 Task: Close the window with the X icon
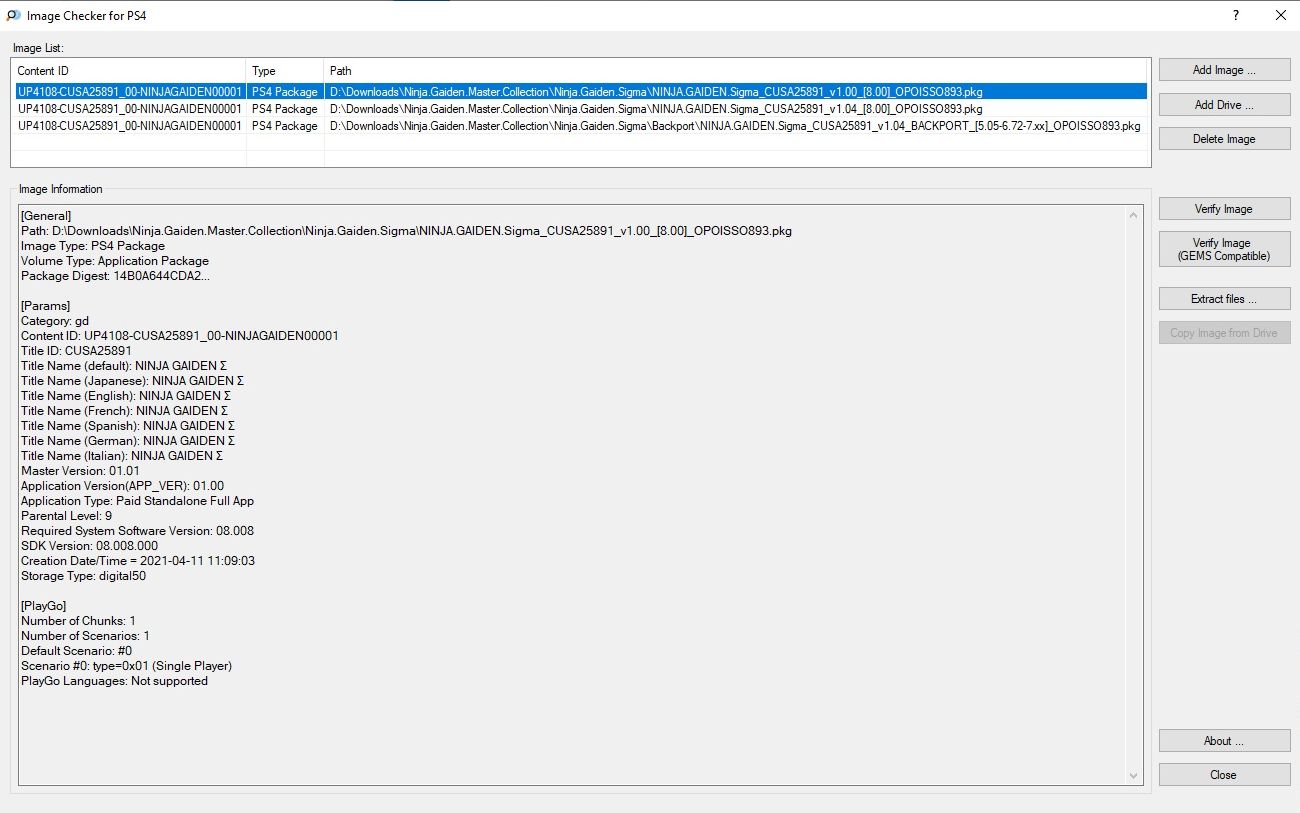click(x=1281, y=15)
